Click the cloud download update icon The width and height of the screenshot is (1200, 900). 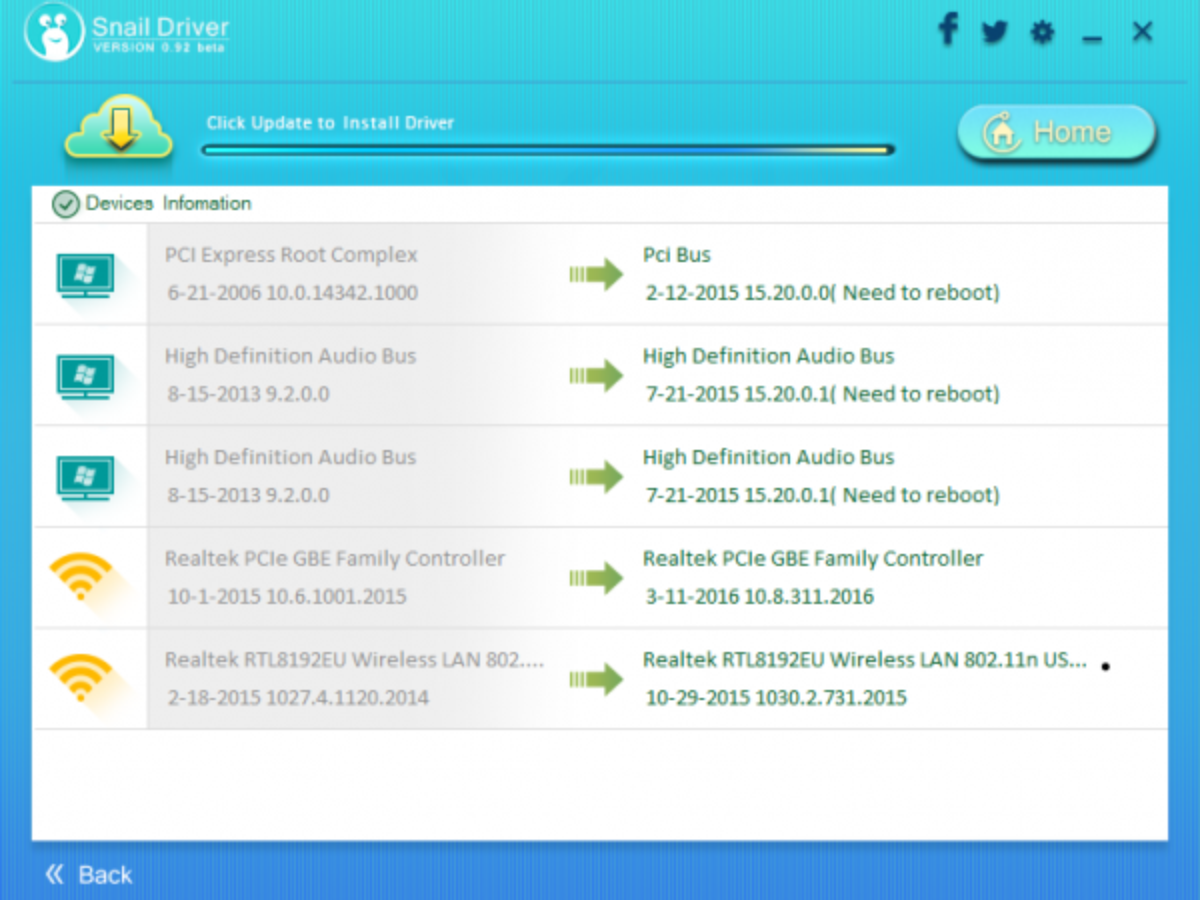point(119,128)
